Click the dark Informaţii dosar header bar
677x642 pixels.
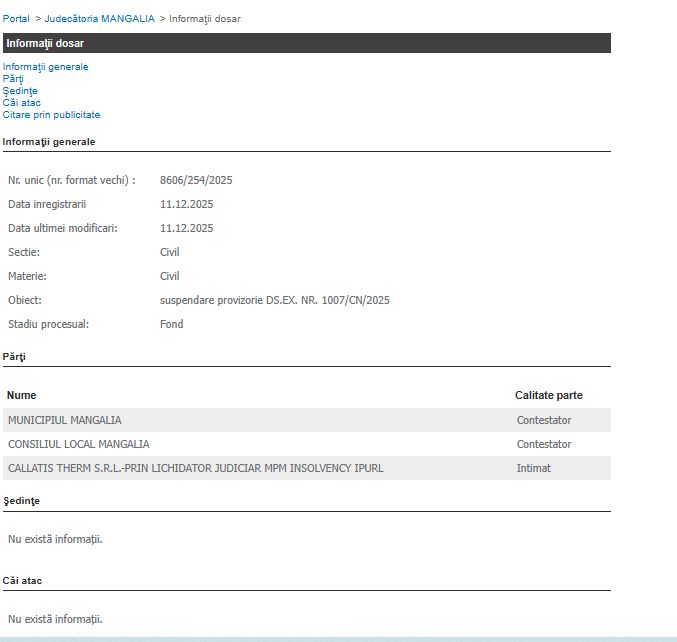(305, 43)
